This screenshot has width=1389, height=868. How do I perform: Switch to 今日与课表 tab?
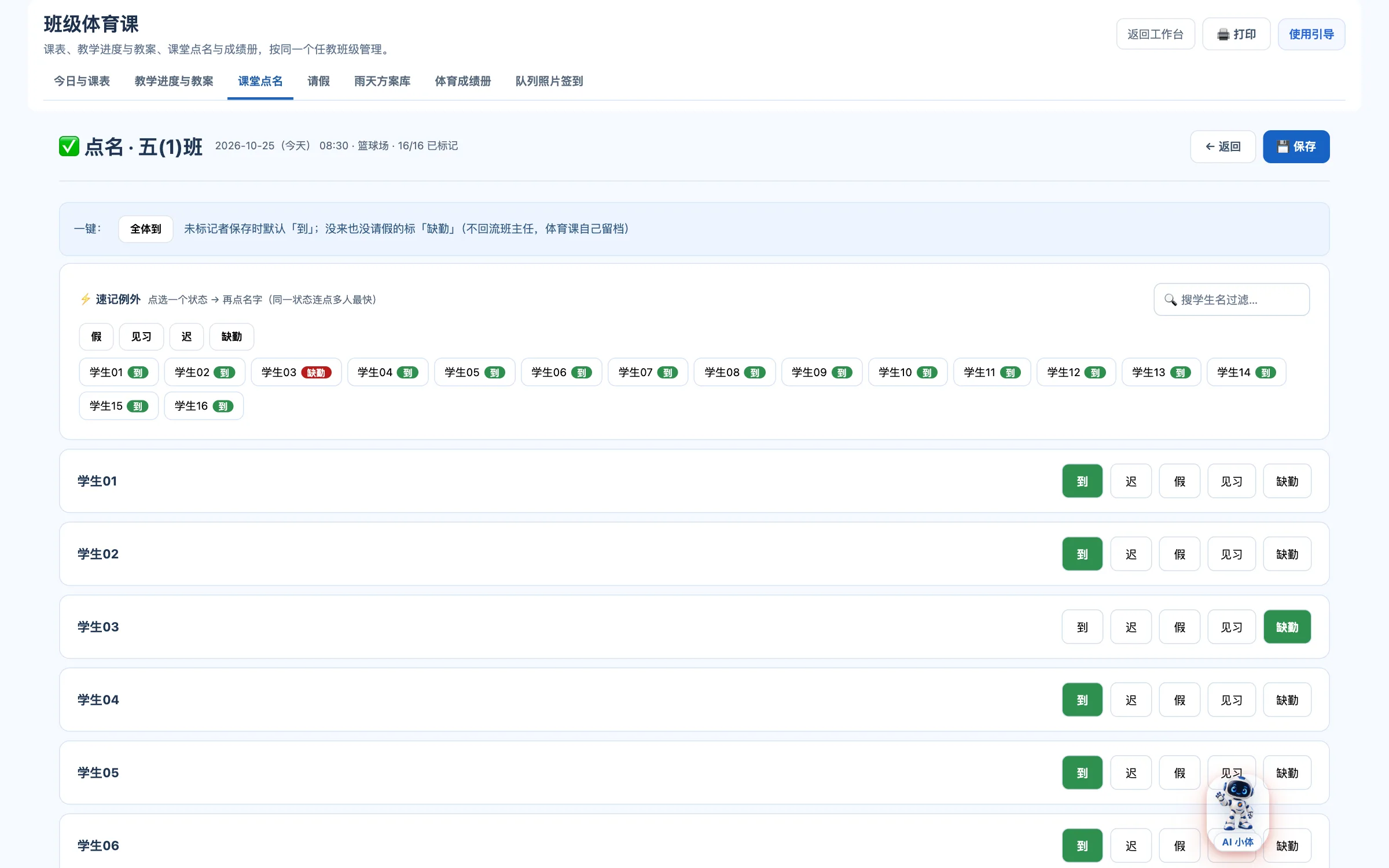82,81
